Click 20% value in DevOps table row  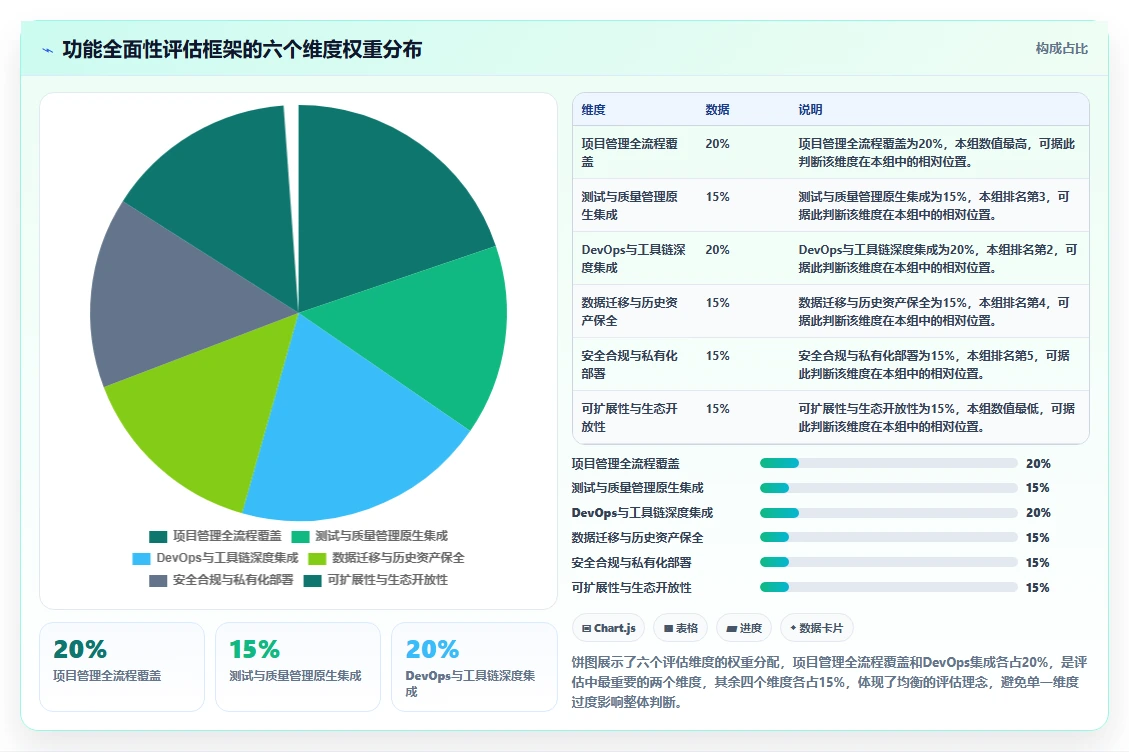[x=717, y=250]
